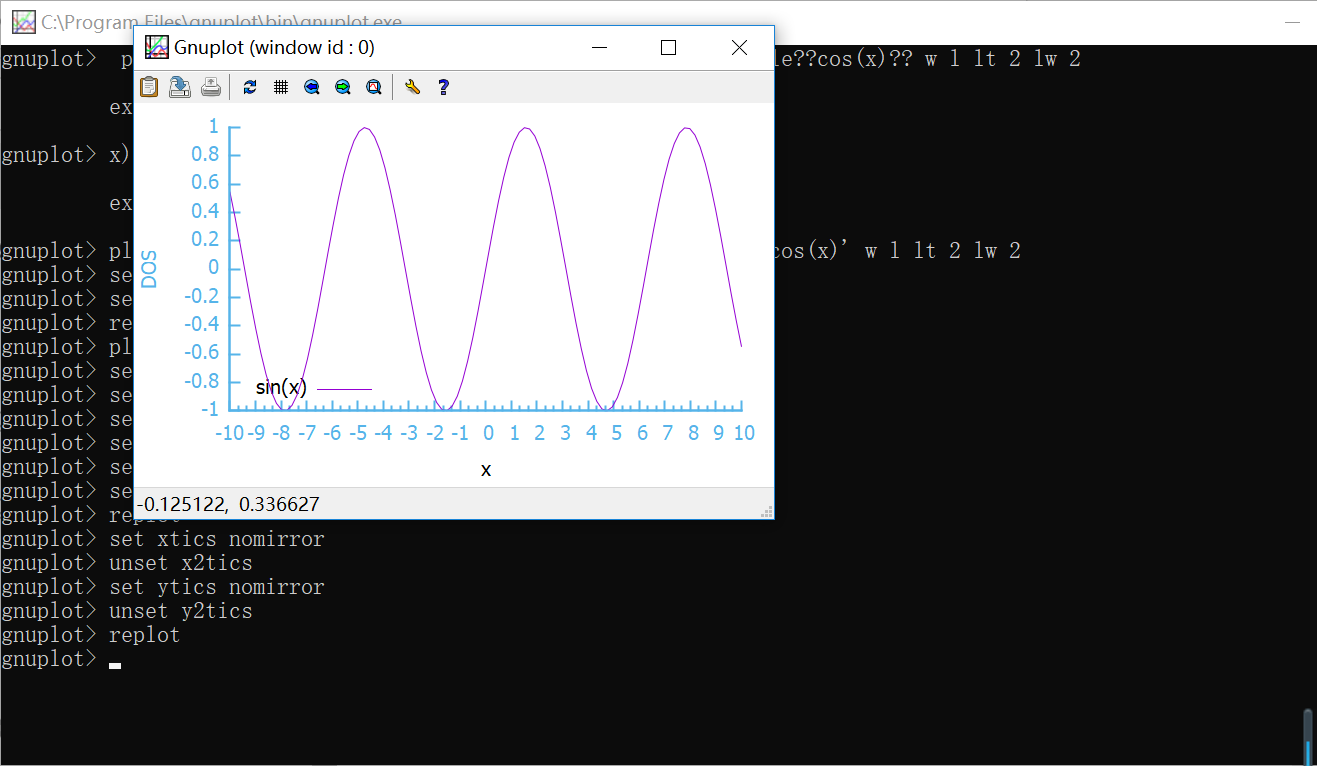Autoscale the plot with magnifier icon

(374, 87)
